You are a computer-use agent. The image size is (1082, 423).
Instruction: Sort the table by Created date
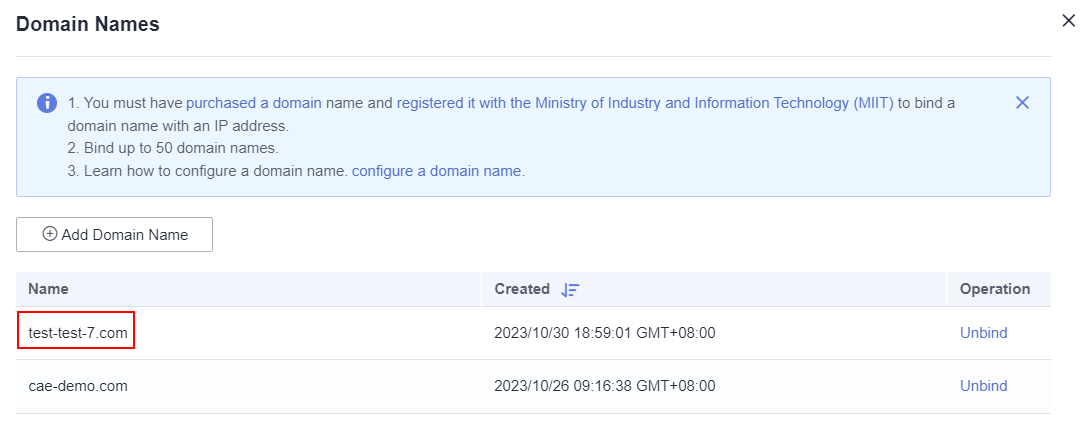(x=570, y=289)
